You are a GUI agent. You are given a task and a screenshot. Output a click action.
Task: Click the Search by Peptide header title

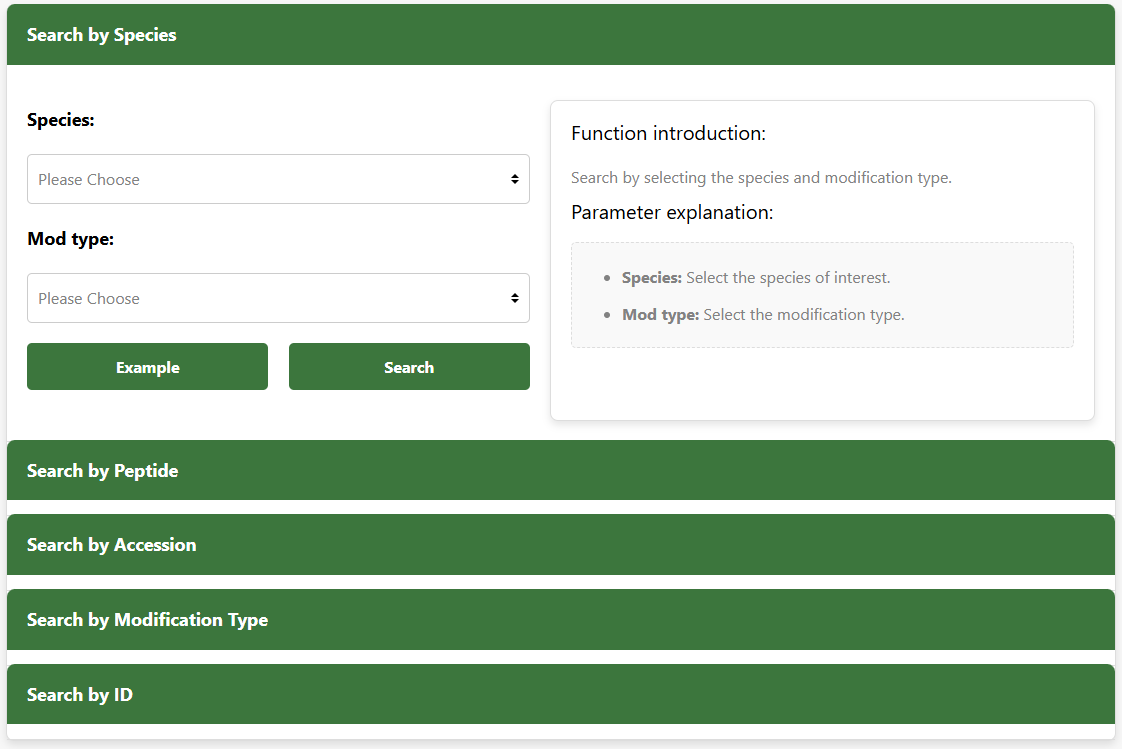[102, 470]
